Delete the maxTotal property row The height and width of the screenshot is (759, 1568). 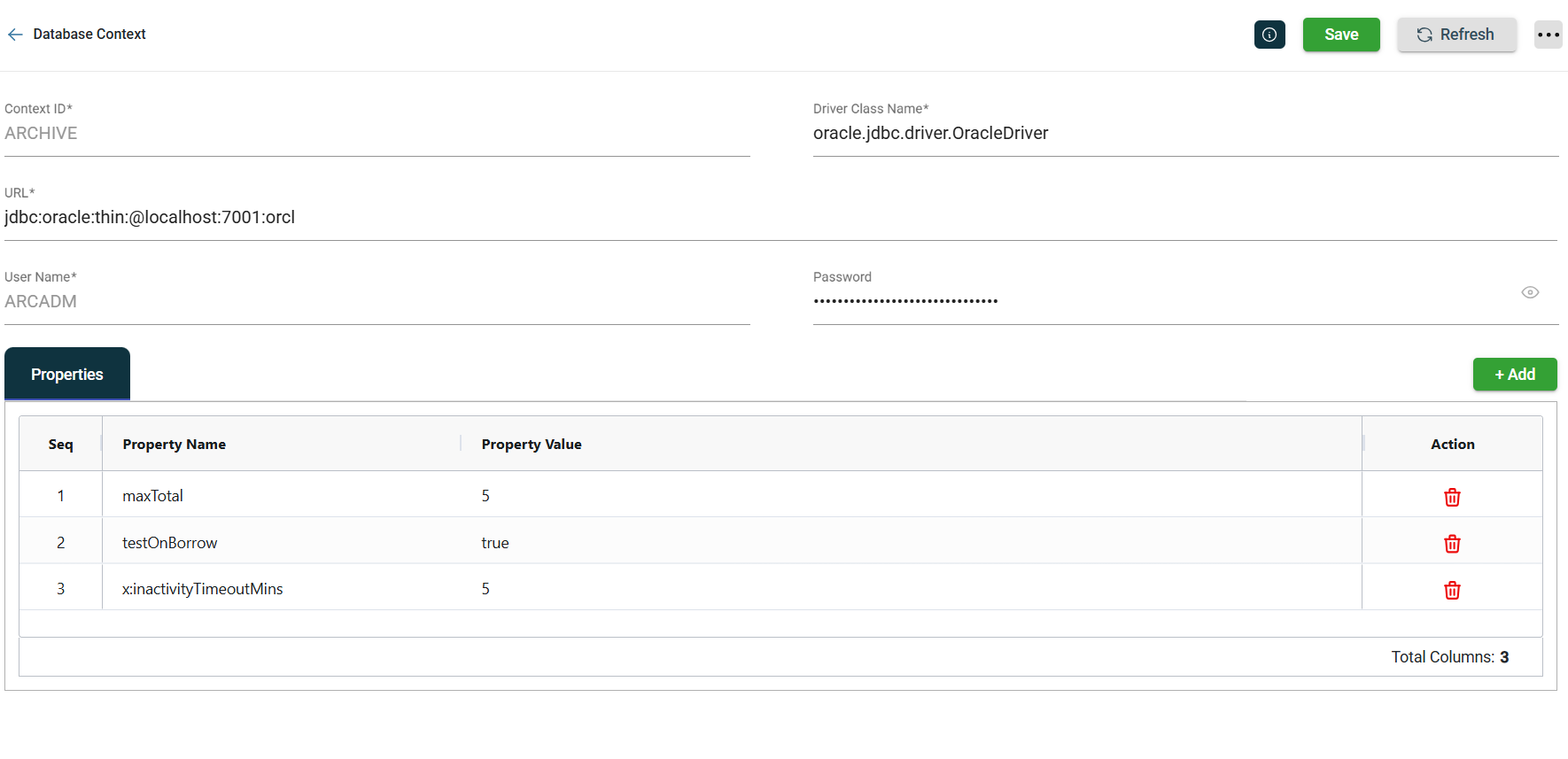[x=1452, y=497]
